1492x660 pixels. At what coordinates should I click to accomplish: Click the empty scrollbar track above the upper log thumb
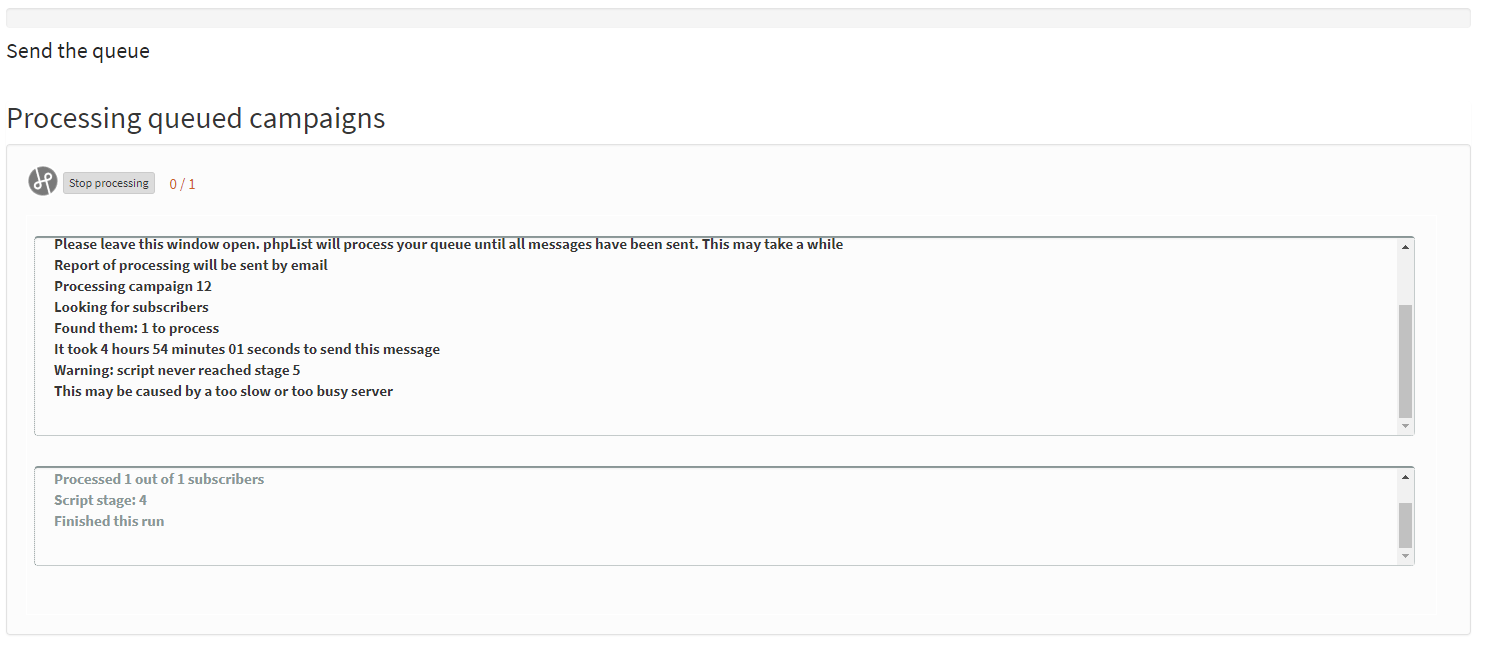tap(1405, 279)
